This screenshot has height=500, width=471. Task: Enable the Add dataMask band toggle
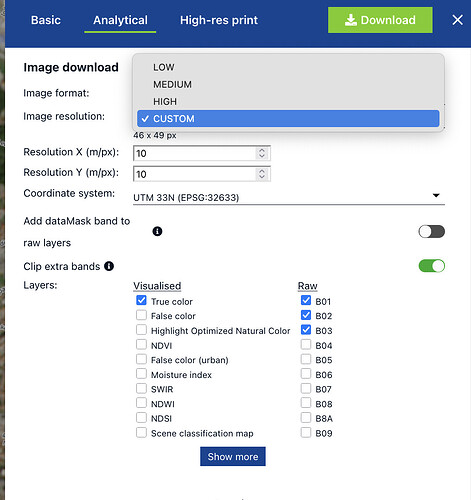click(432, 232)
